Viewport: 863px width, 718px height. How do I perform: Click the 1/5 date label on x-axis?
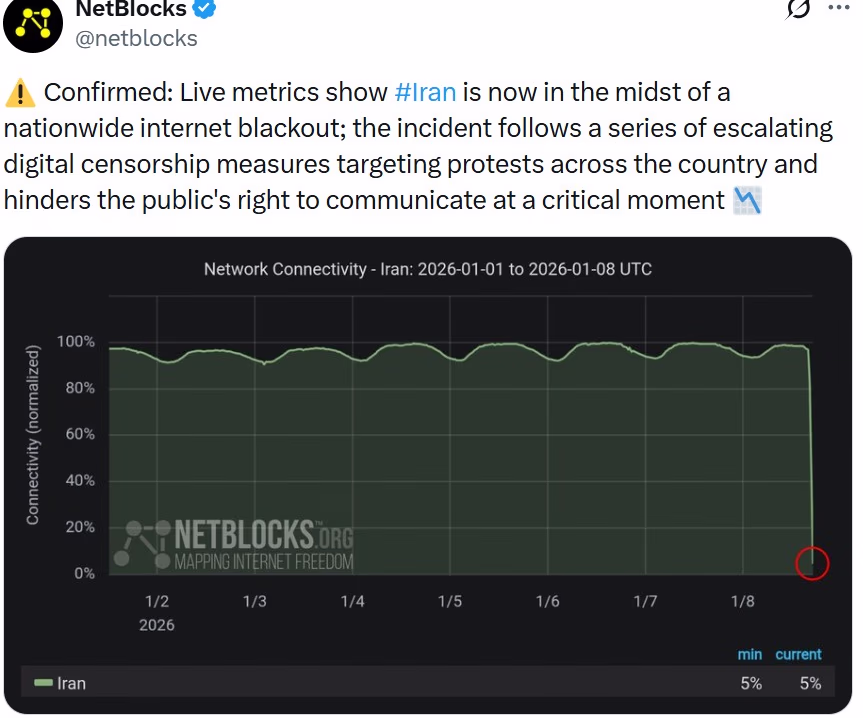[x=449, y=602]
